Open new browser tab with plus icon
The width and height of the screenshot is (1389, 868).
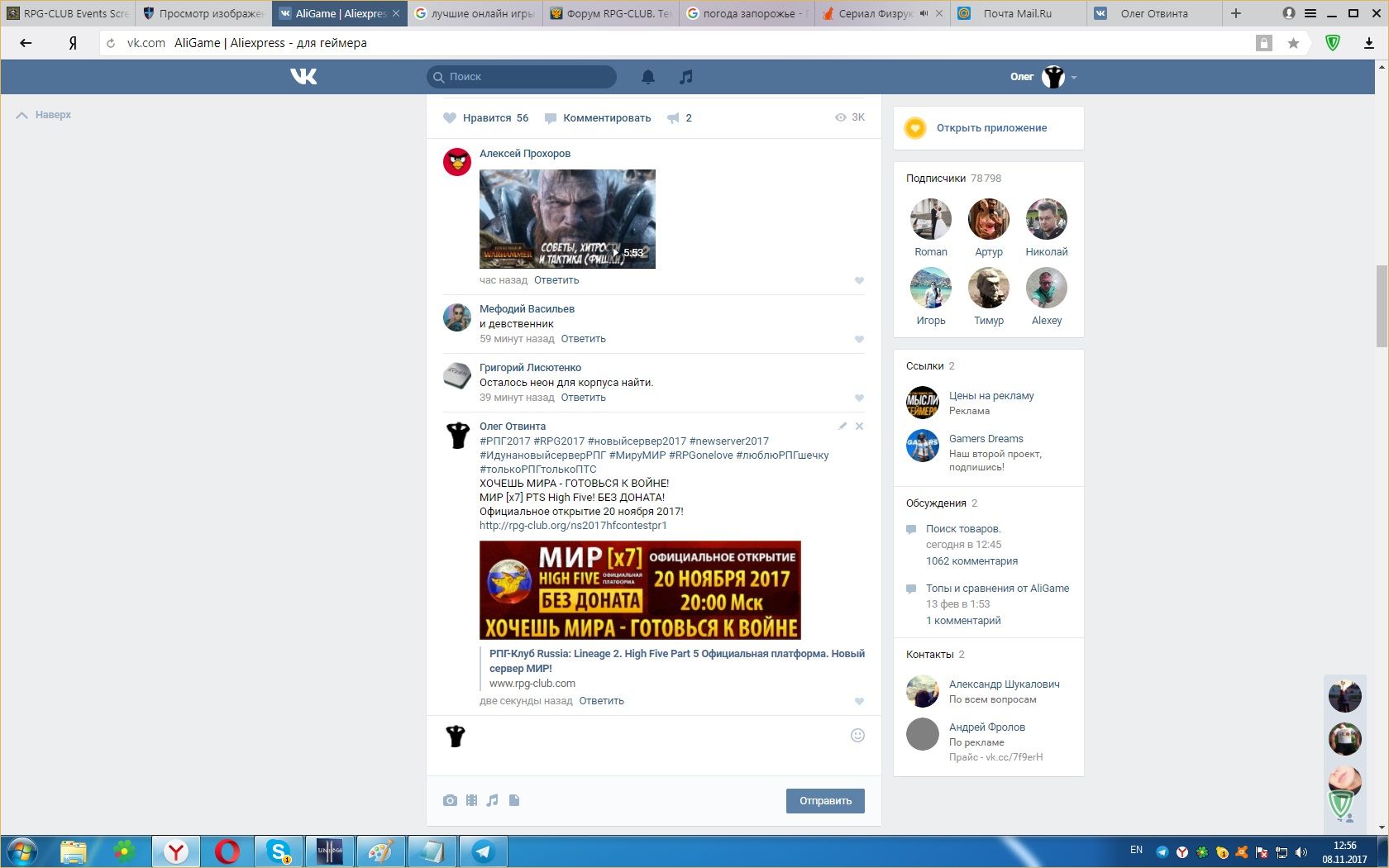(x=1236, y=13)
